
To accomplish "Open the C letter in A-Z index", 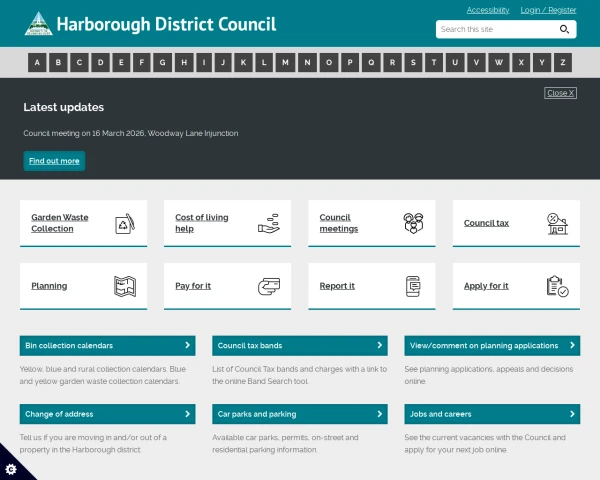I will click(x=79, y=62).
